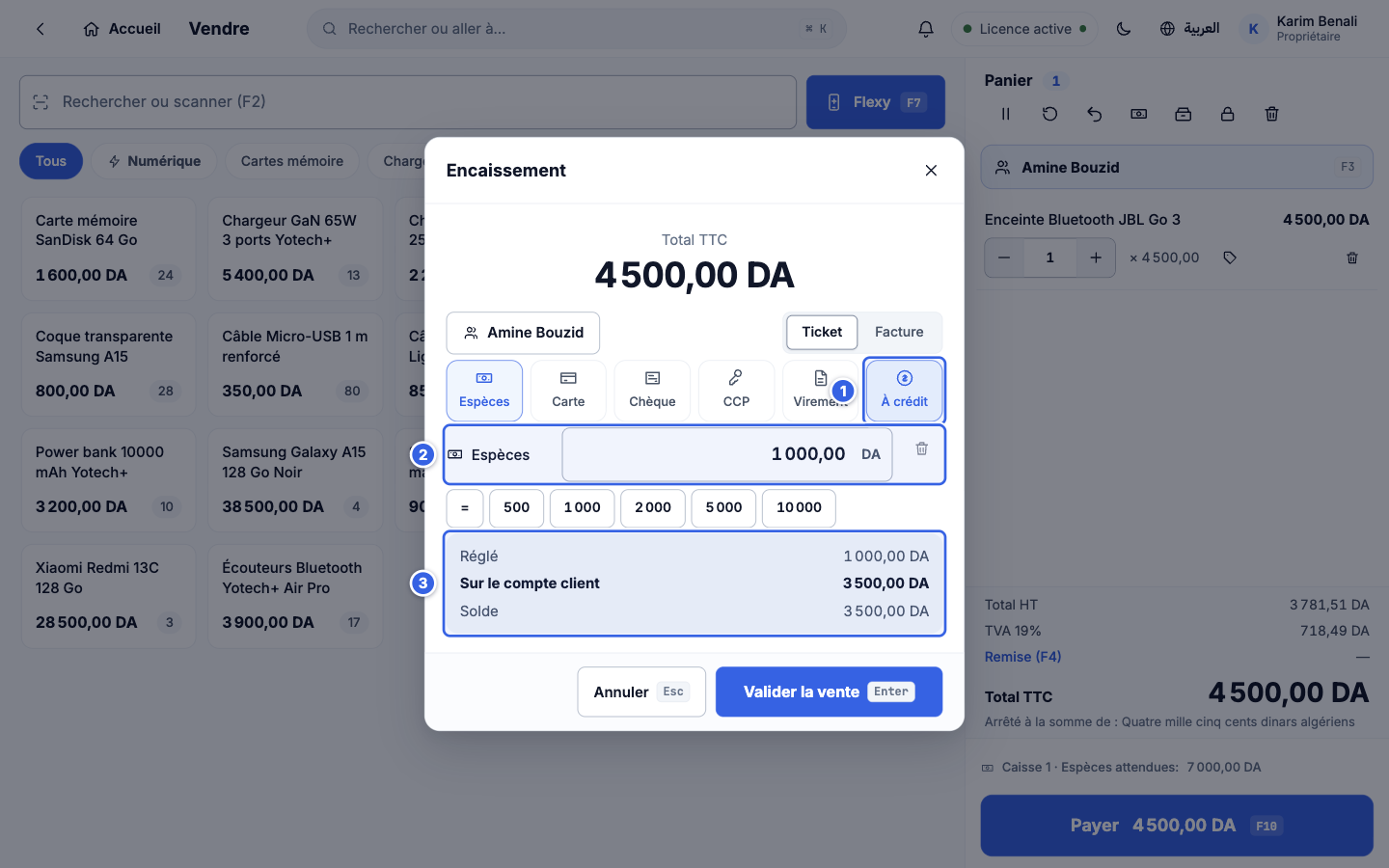Empty the cart with trash icon
The width and height of the screenshot is (1389, 868).
(x=1271, y=114)
